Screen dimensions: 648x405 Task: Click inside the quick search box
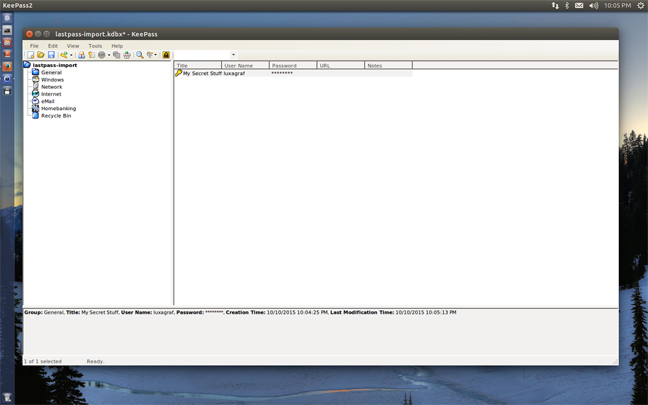202,55
